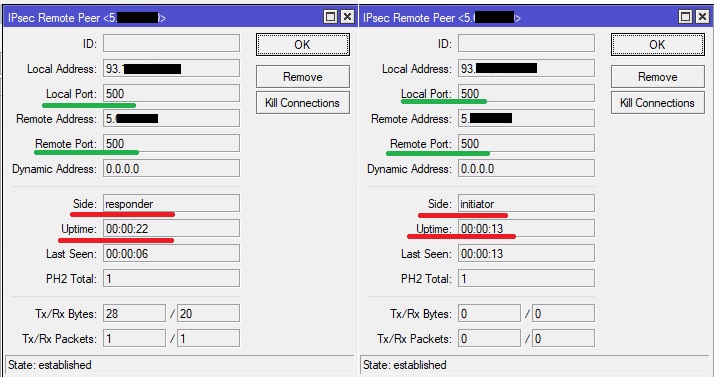Click the Tx/Rx Packets label in the initiator window
715x377 pixels.
click(x=414, y=339)
